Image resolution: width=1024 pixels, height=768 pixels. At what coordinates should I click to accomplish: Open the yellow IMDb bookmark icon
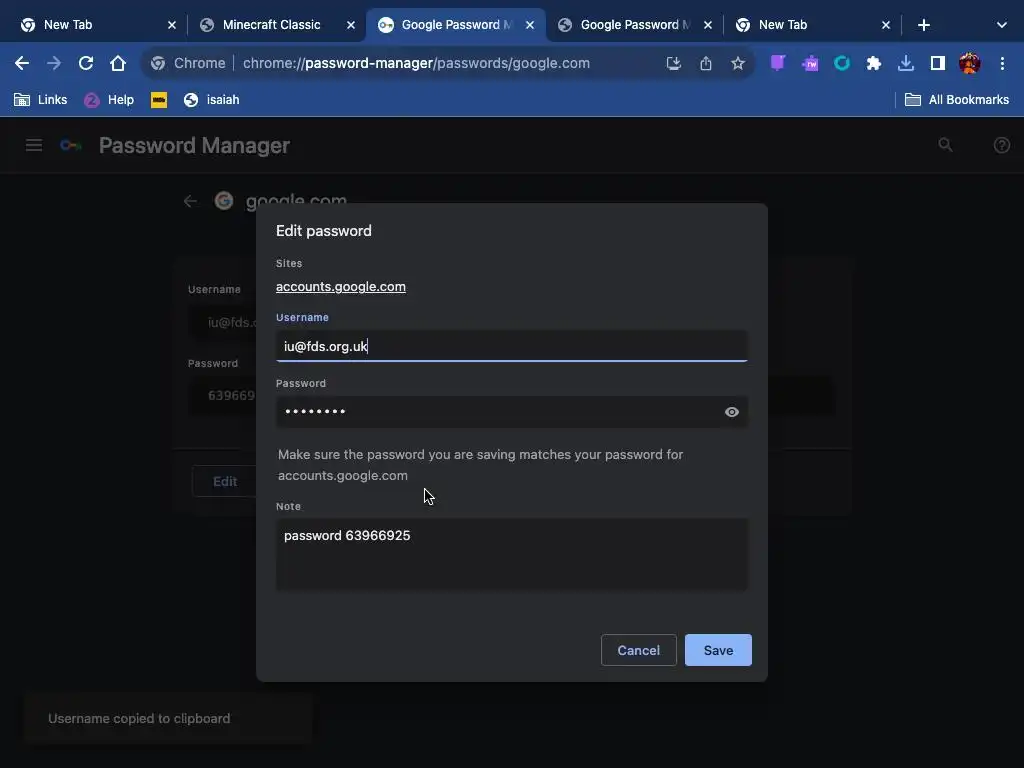pyautogui.click(x=159, y=100)
